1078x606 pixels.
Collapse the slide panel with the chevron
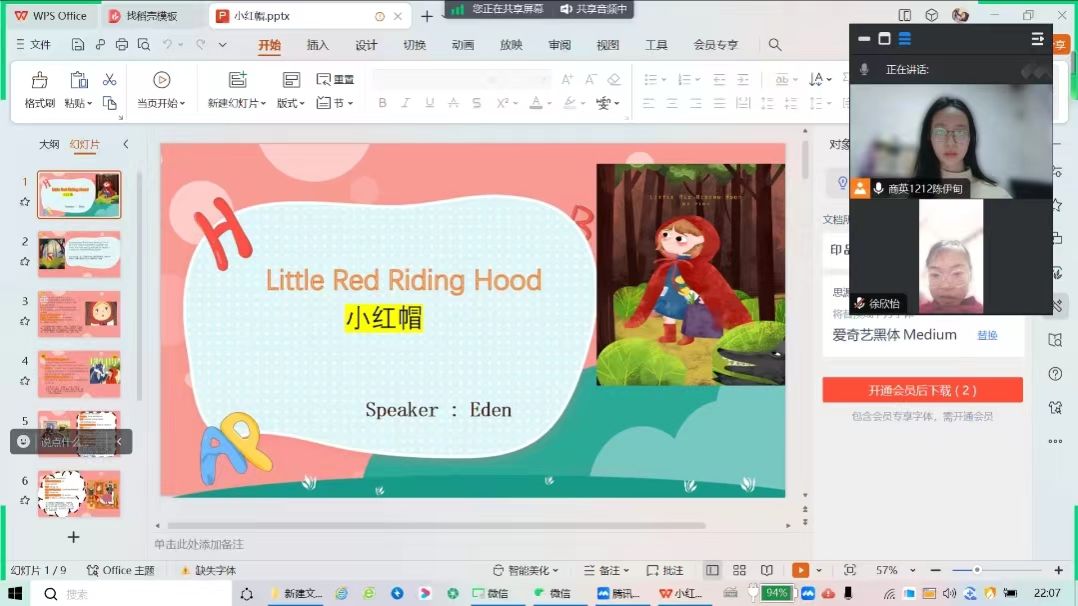[x=126, y=144]
